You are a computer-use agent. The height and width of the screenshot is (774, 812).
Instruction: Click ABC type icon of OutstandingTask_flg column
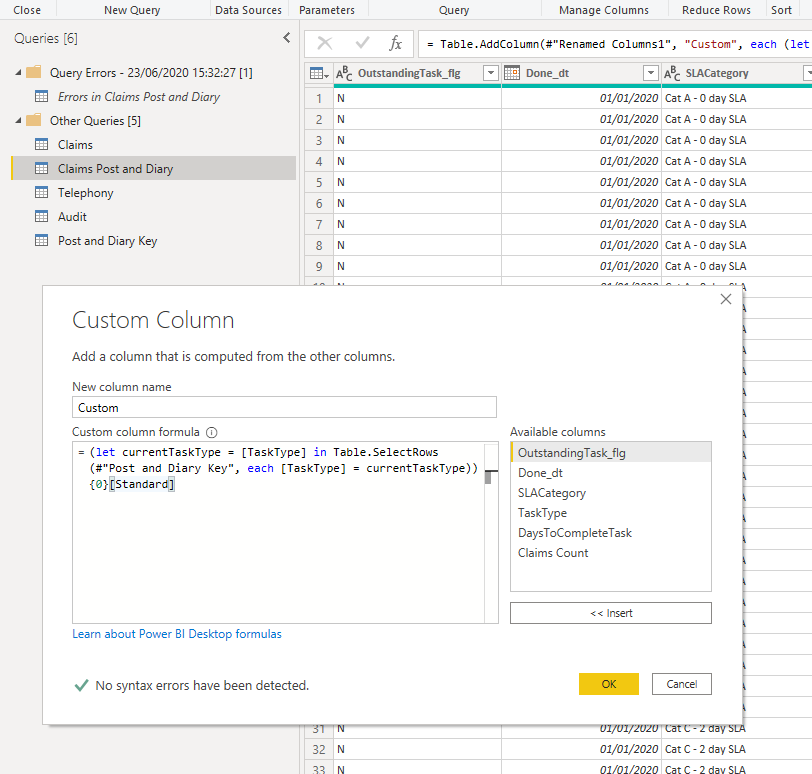344,74
